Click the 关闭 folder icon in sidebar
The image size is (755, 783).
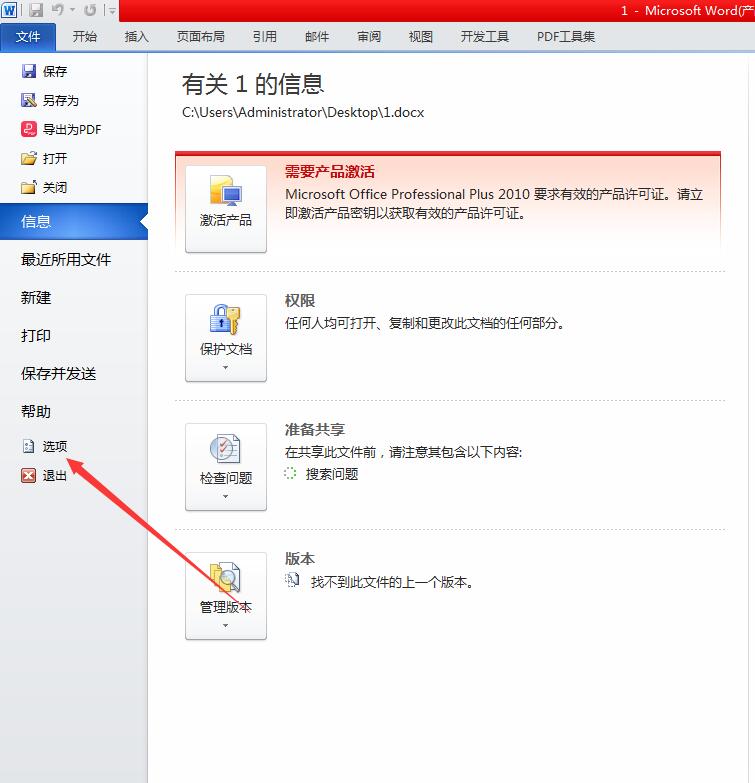[x=29, y=187]
